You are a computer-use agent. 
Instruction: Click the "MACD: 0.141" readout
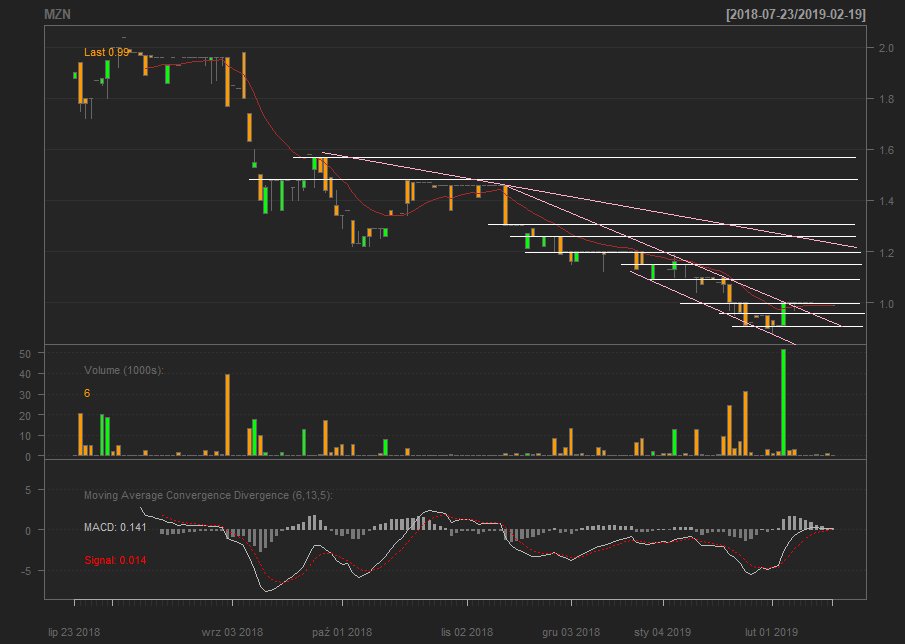(x=115, y=527)
